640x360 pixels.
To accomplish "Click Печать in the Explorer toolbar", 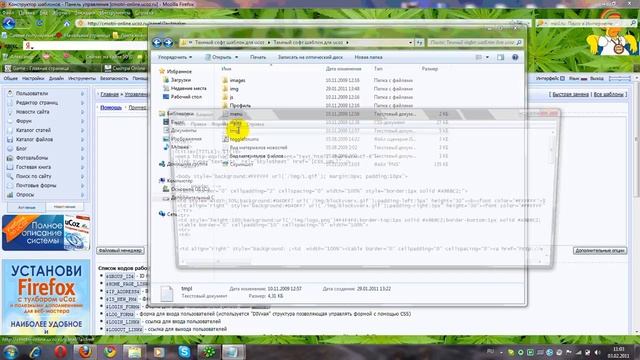I will pos(258,58).
